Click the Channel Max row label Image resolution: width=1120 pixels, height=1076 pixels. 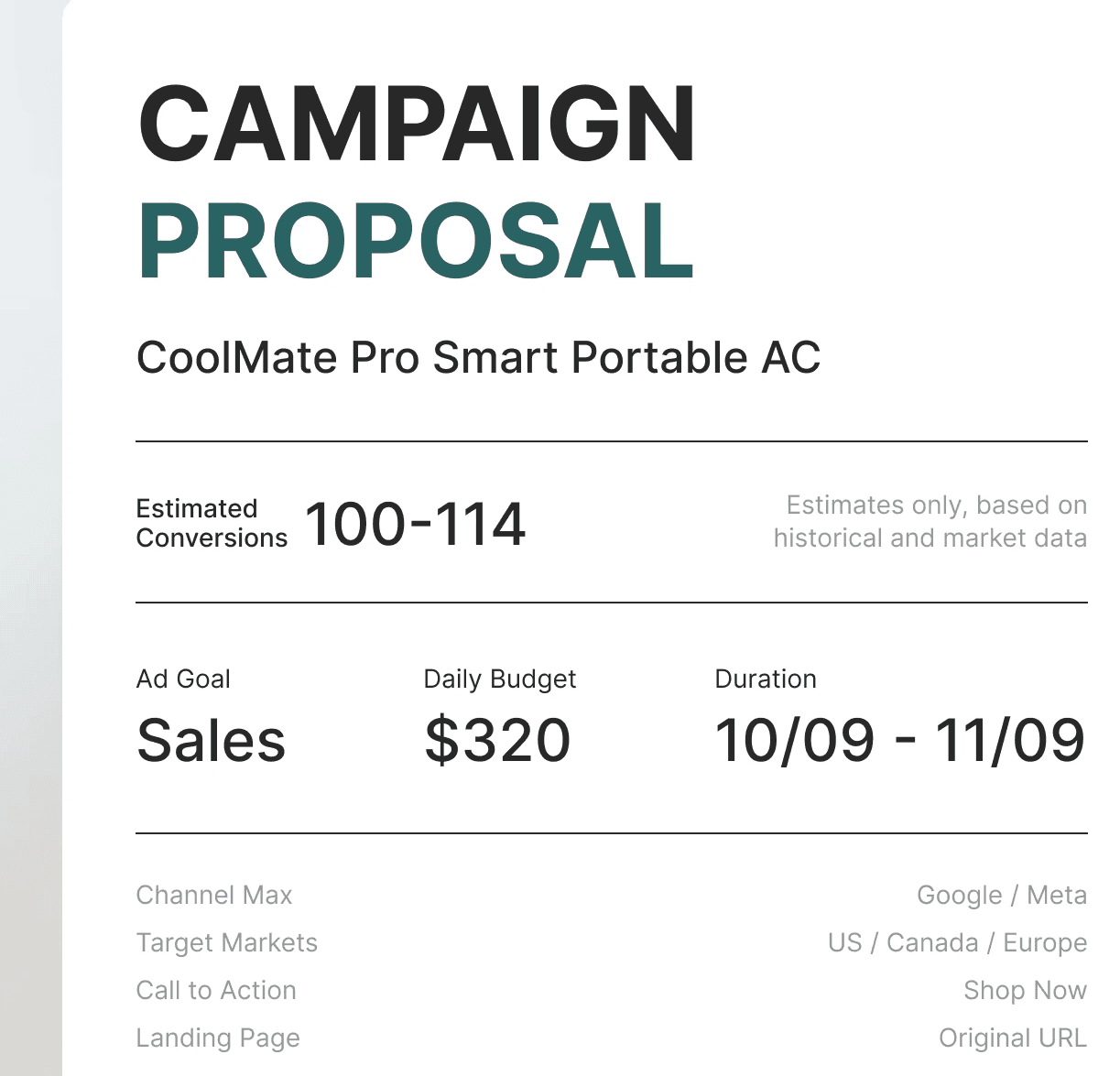pyautogui.click(x=214, y=895)
